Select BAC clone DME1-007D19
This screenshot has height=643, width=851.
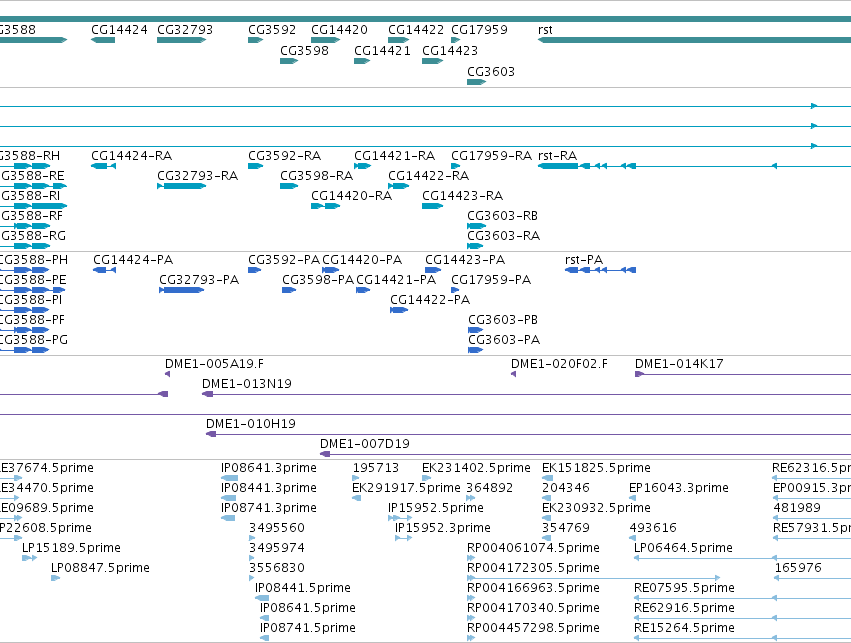click(365, 444)
